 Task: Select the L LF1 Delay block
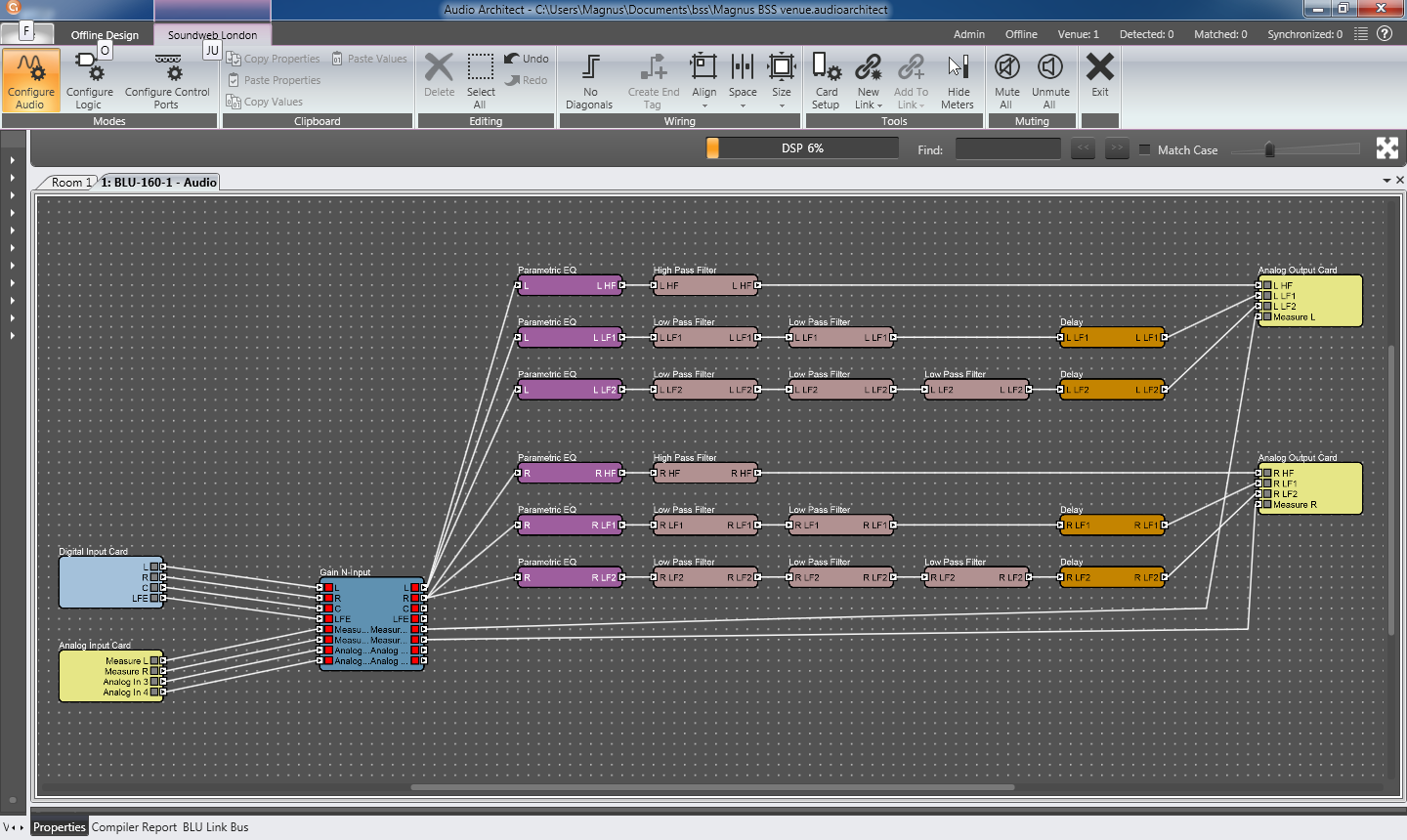pyautogui.click(x=1112, y=337)
